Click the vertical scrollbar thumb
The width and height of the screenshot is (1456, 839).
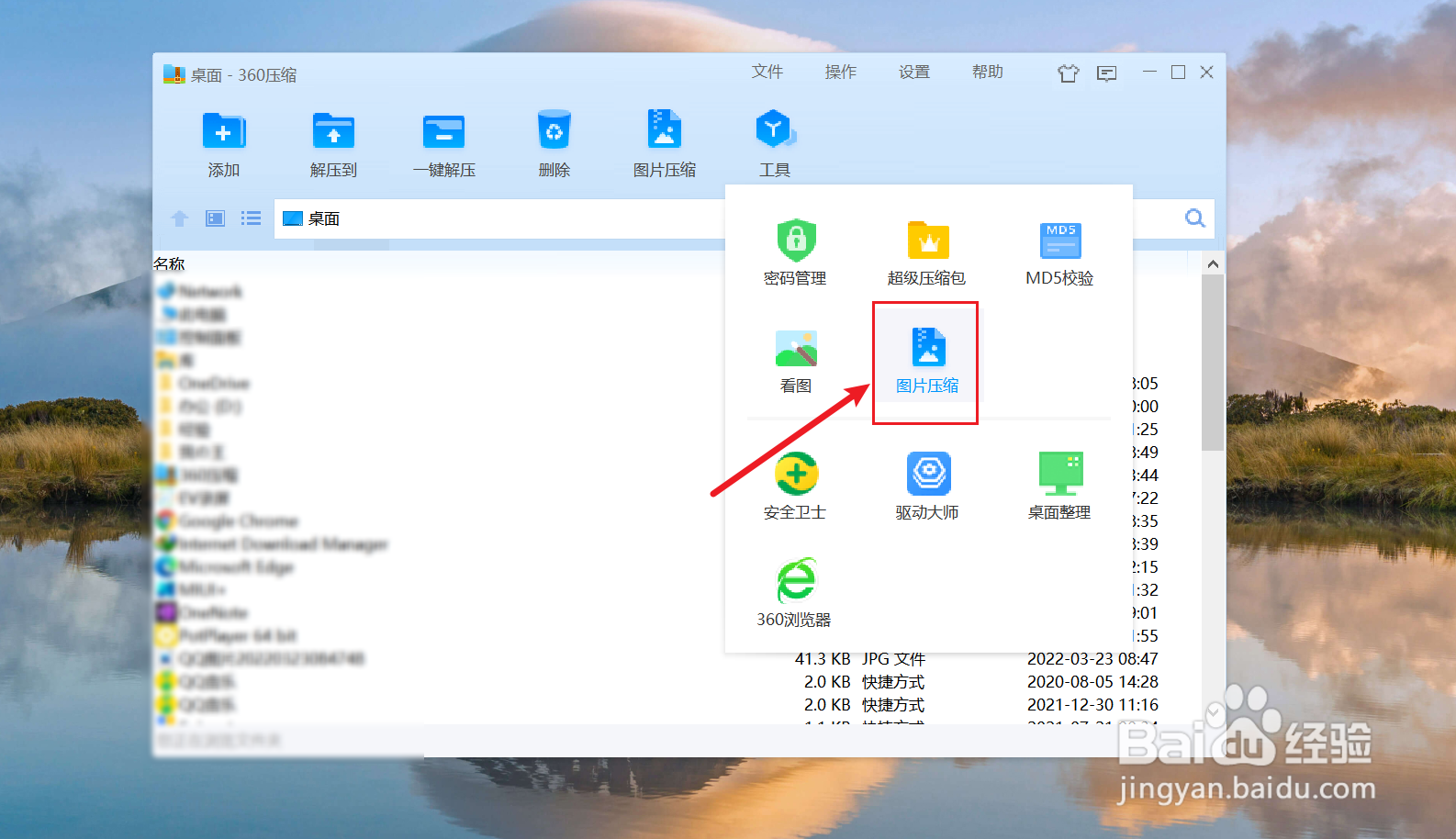point(1213,363)
